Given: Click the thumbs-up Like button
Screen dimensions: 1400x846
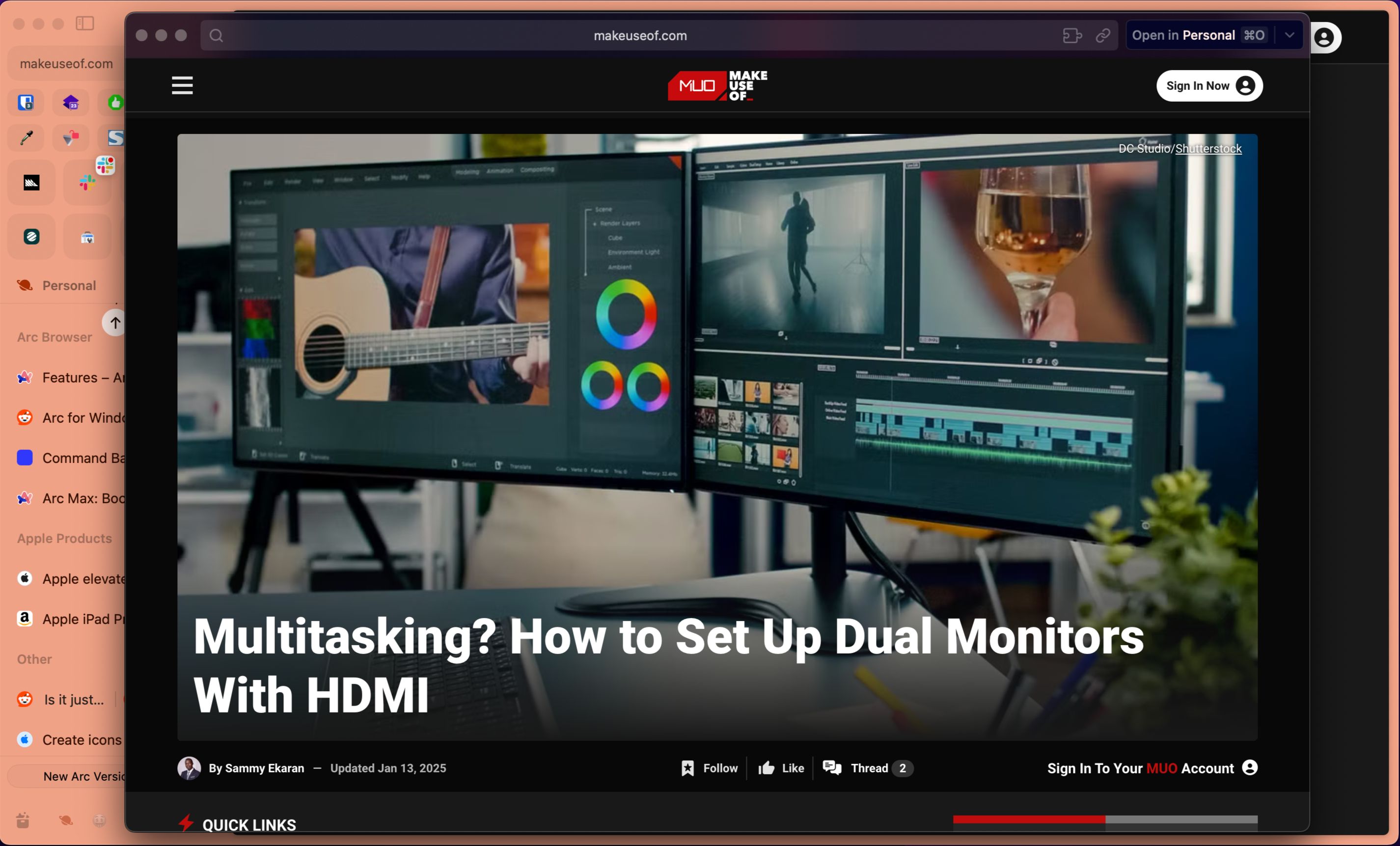Looking at the screenshot, I should coord(781,768).
